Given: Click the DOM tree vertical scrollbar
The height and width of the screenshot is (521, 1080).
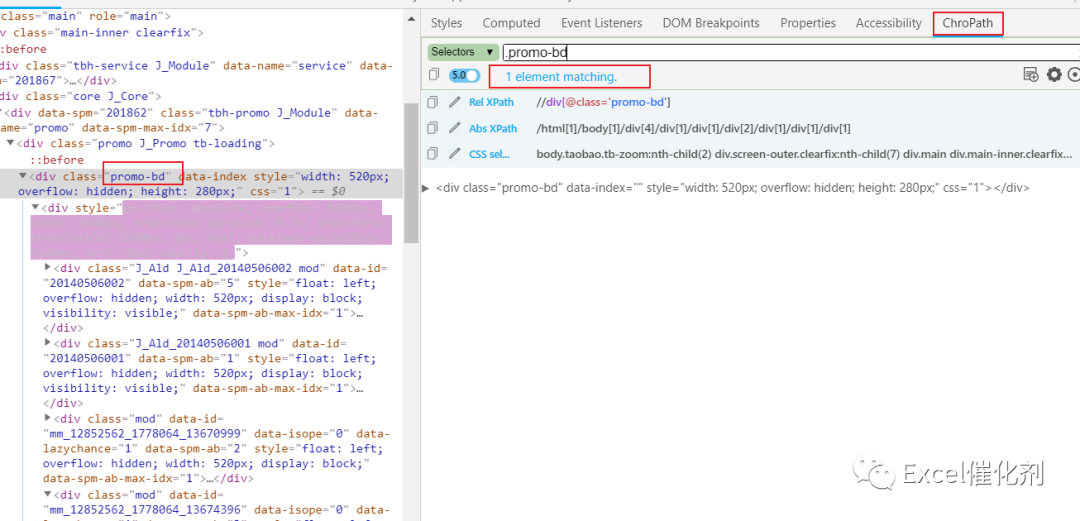Looking at the screenshot, I should 411,172.
